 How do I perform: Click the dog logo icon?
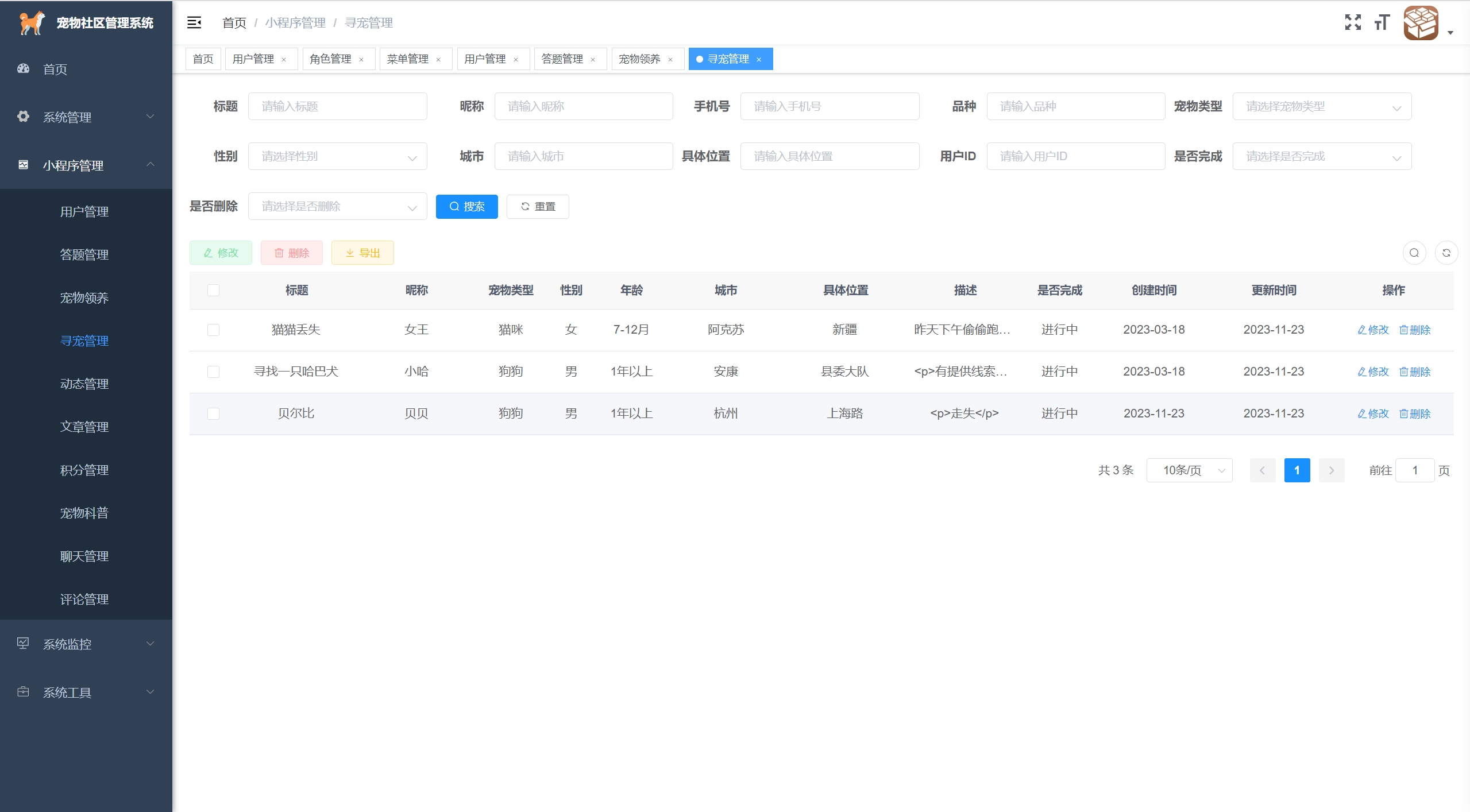(x=32, y=23)
